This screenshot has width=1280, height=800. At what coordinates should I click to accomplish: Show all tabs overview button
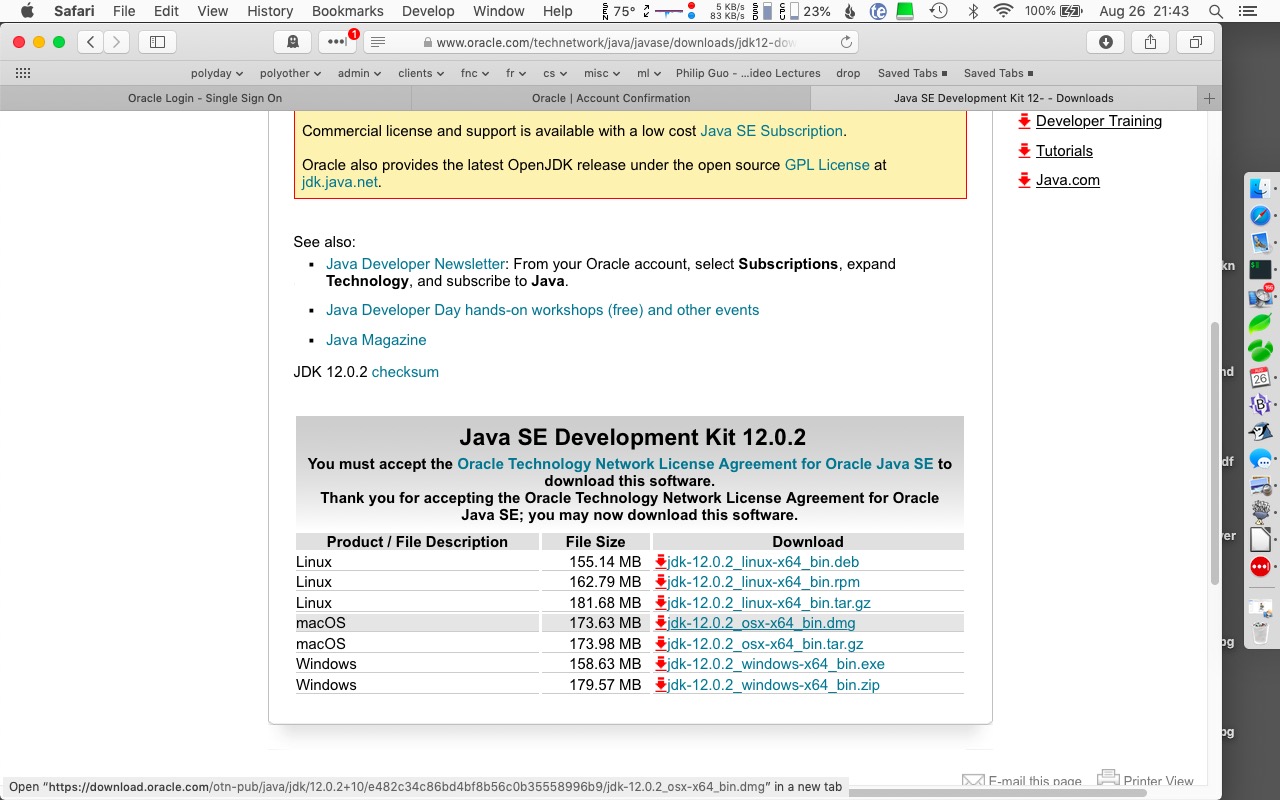(1195, 42)
